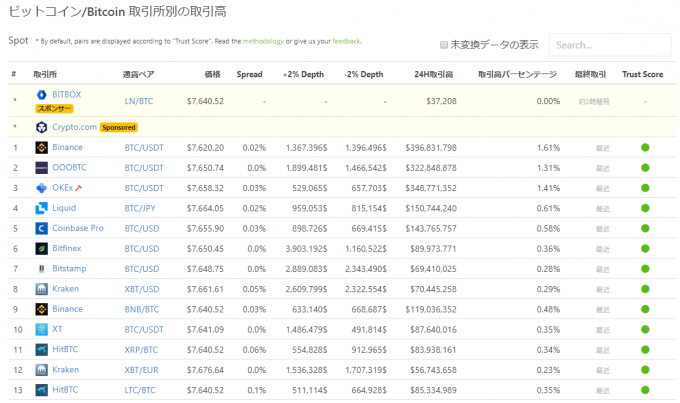Screen dimensions: 680x403
Task: Open the Crypto.com exchange link
Action: (x=74, y=127)
